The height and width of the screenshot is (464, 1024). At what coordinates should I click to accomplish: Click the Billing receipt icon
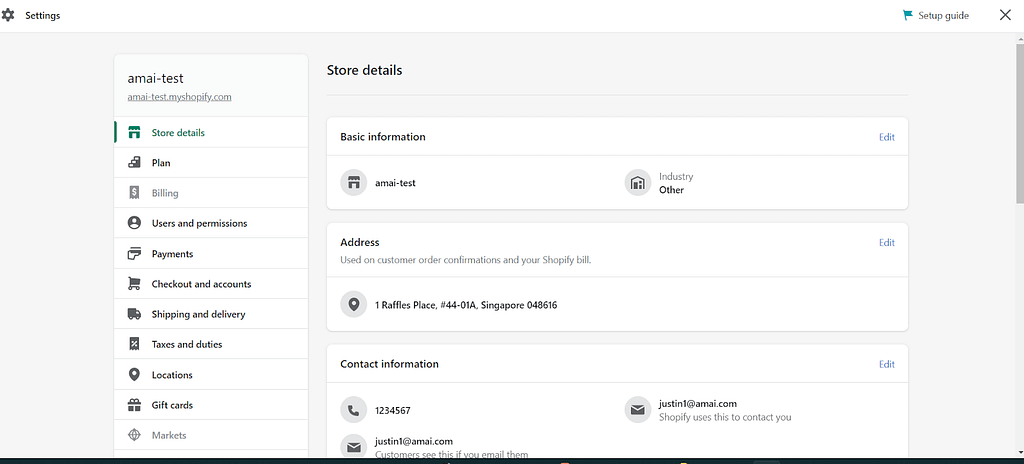click(134, 193)
